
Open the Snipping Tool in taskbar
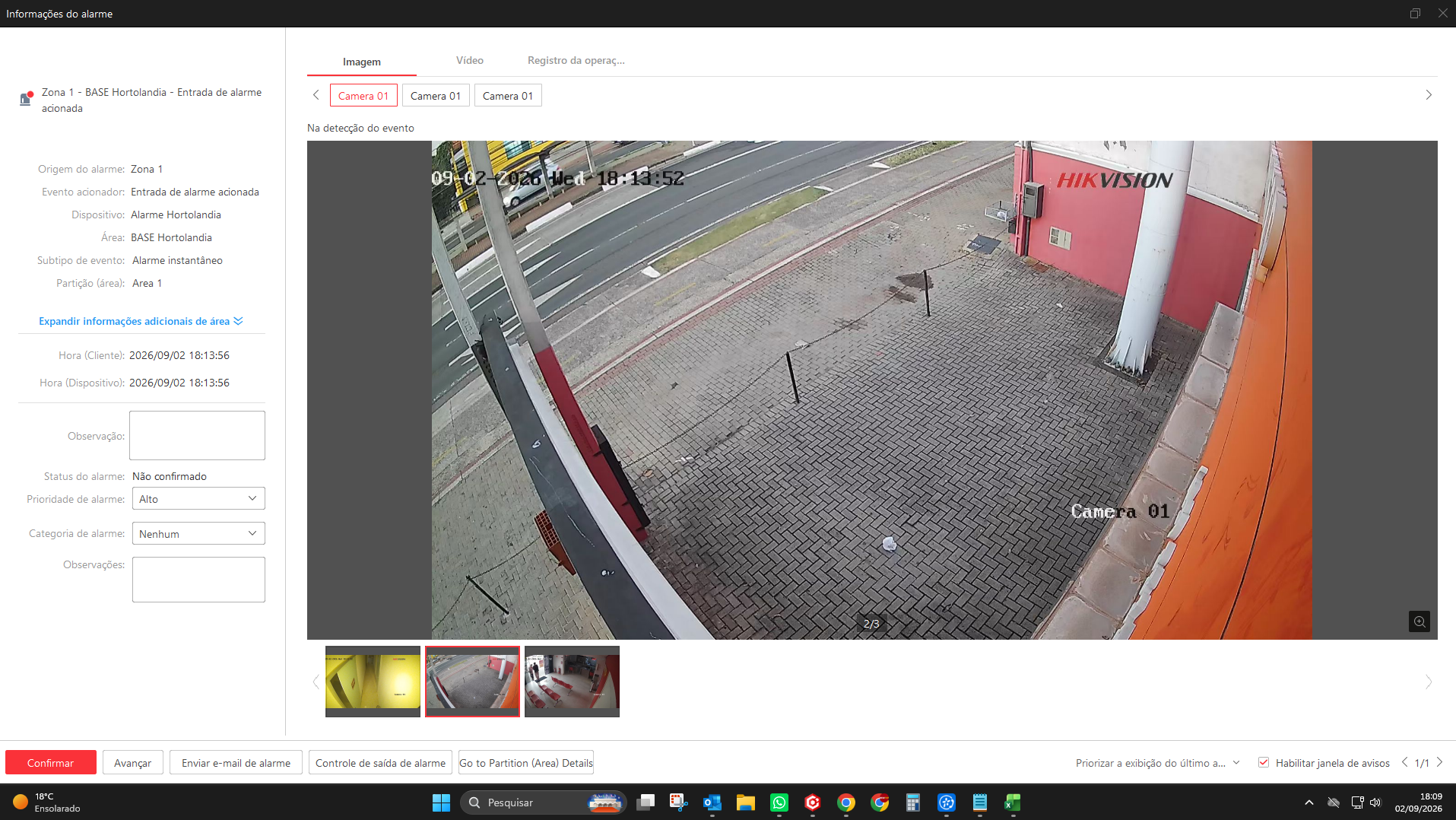[678, 803]
